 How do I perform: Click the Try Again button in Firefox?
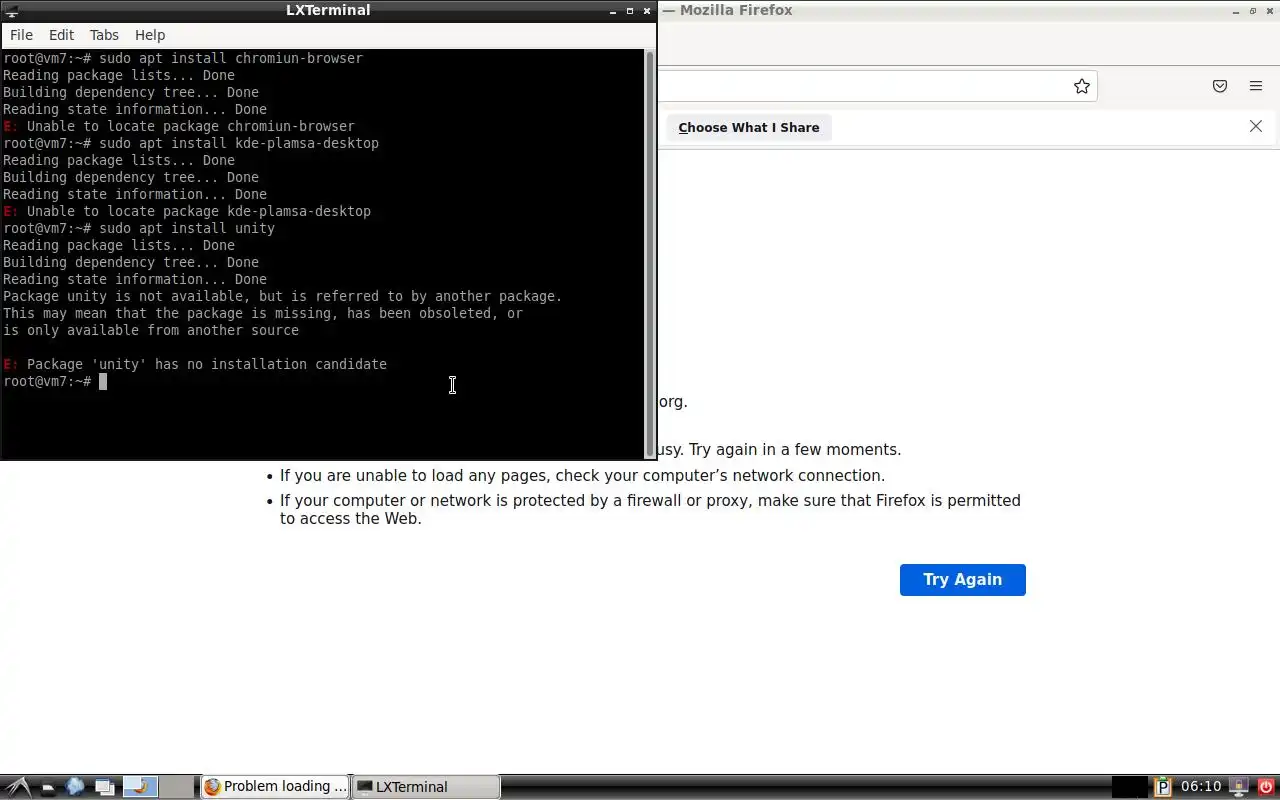962,580
